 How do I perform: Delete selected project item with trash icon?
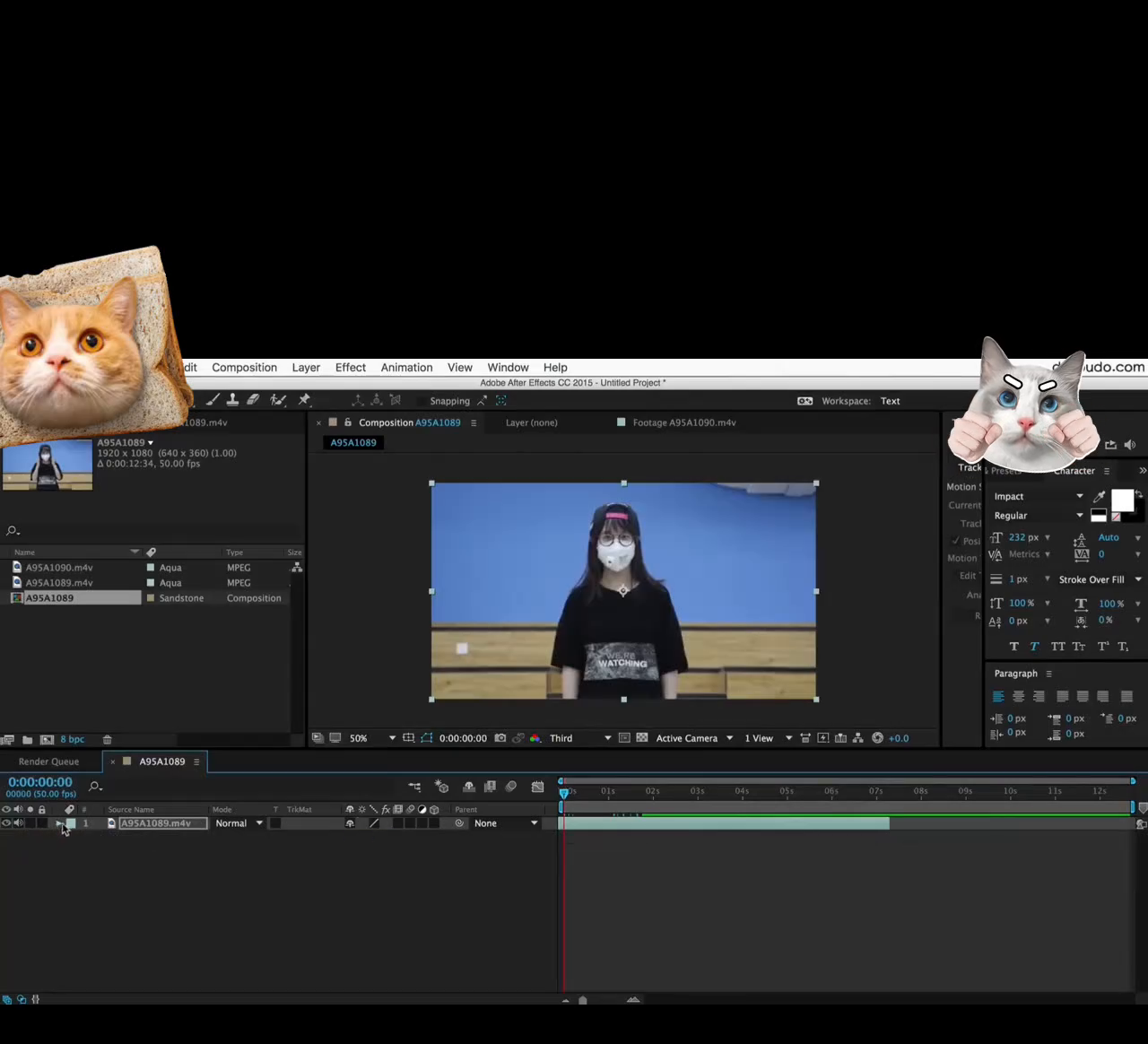click(107, 740)
